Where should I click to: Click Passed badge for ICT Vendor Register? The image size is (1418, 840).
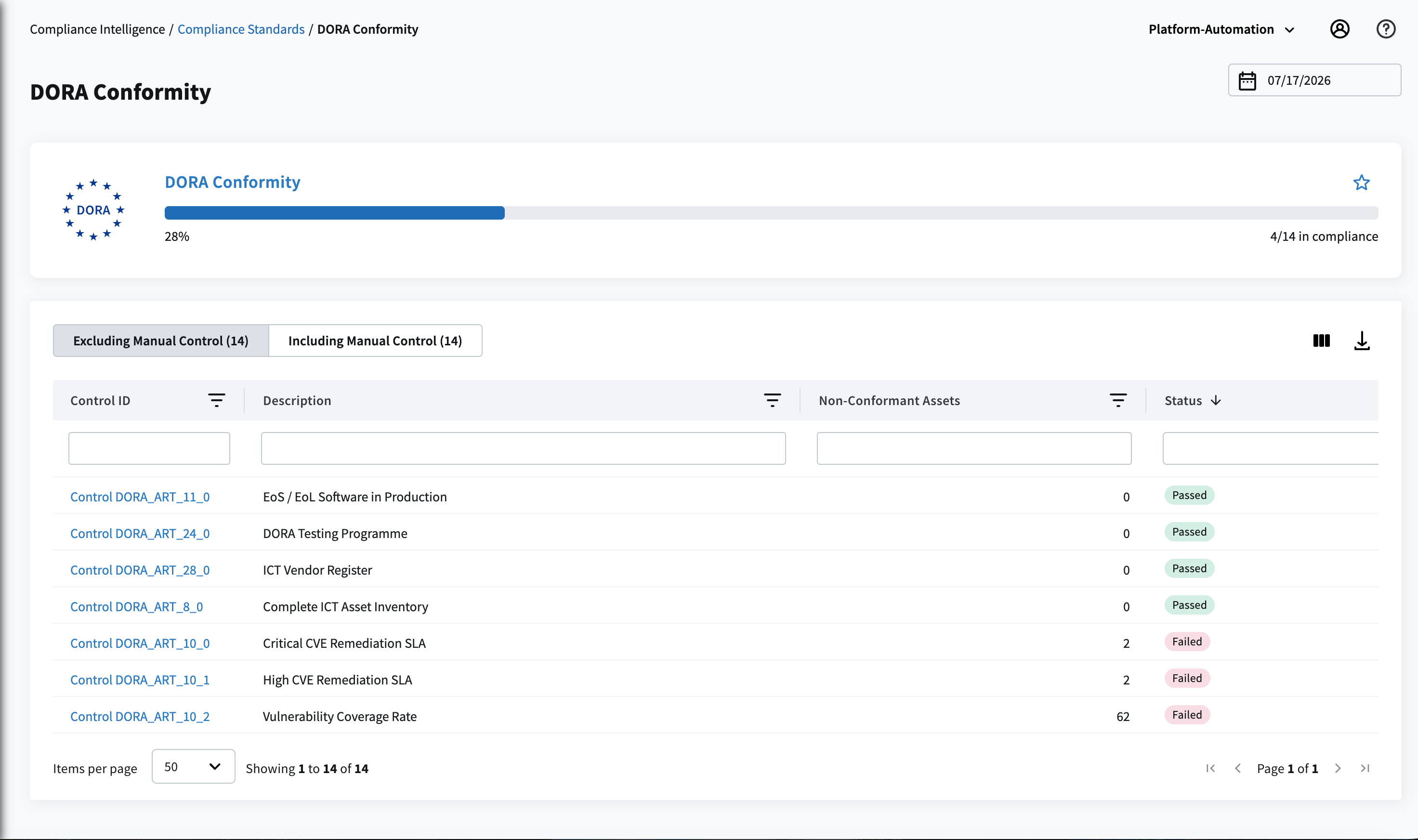pyautogui.click(x=1189, y=568)
